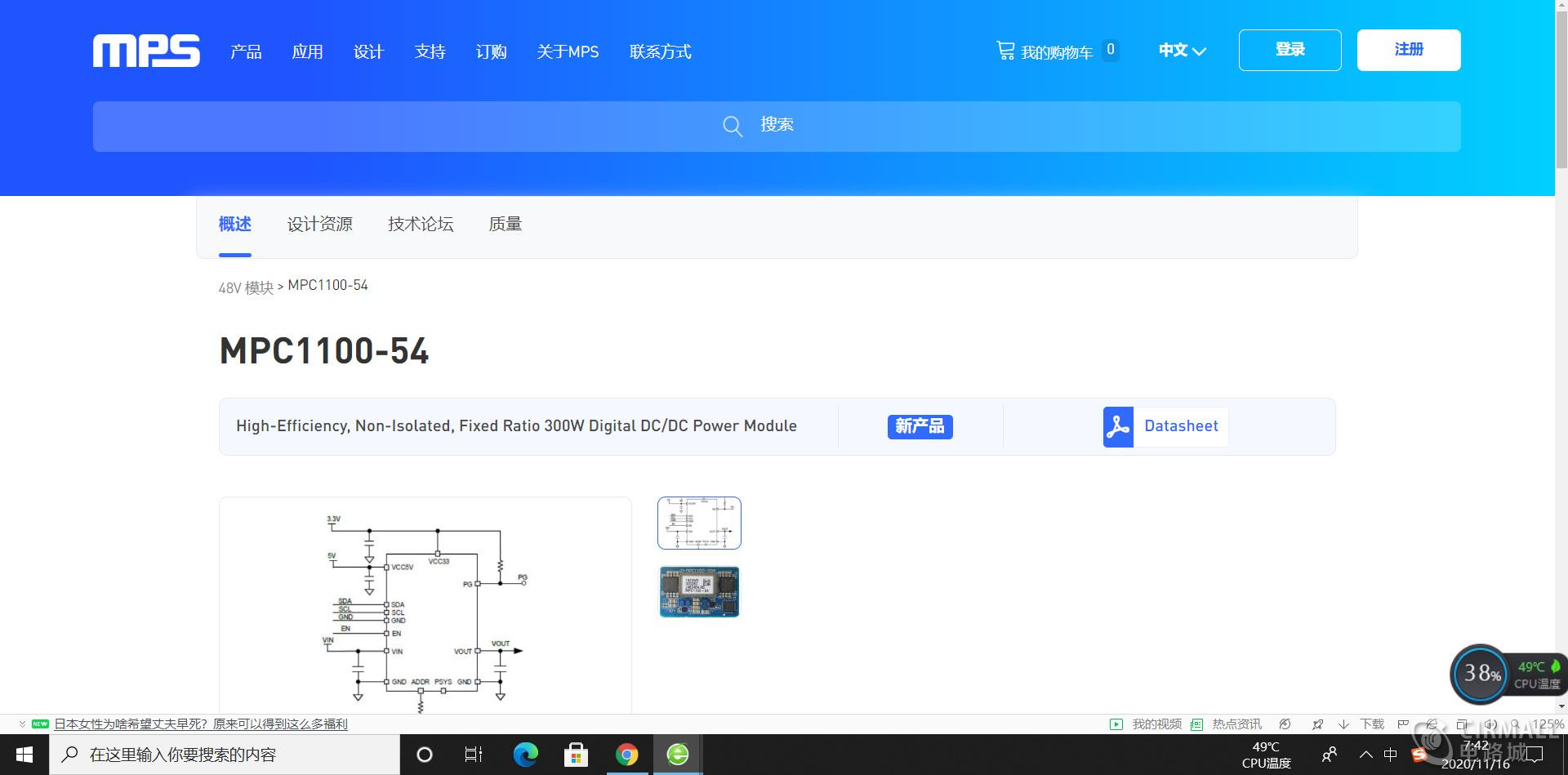Open the 联系方式 menu

pos(660,51)
